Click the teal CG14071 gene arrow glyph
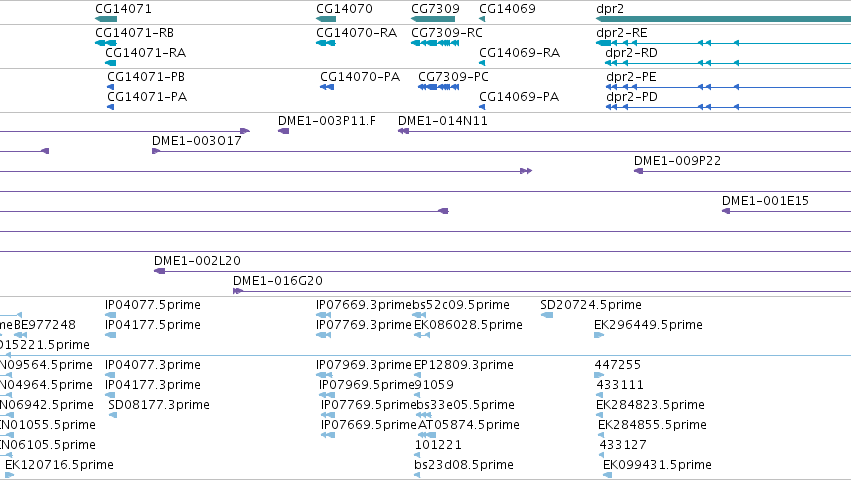 [106, 19]
